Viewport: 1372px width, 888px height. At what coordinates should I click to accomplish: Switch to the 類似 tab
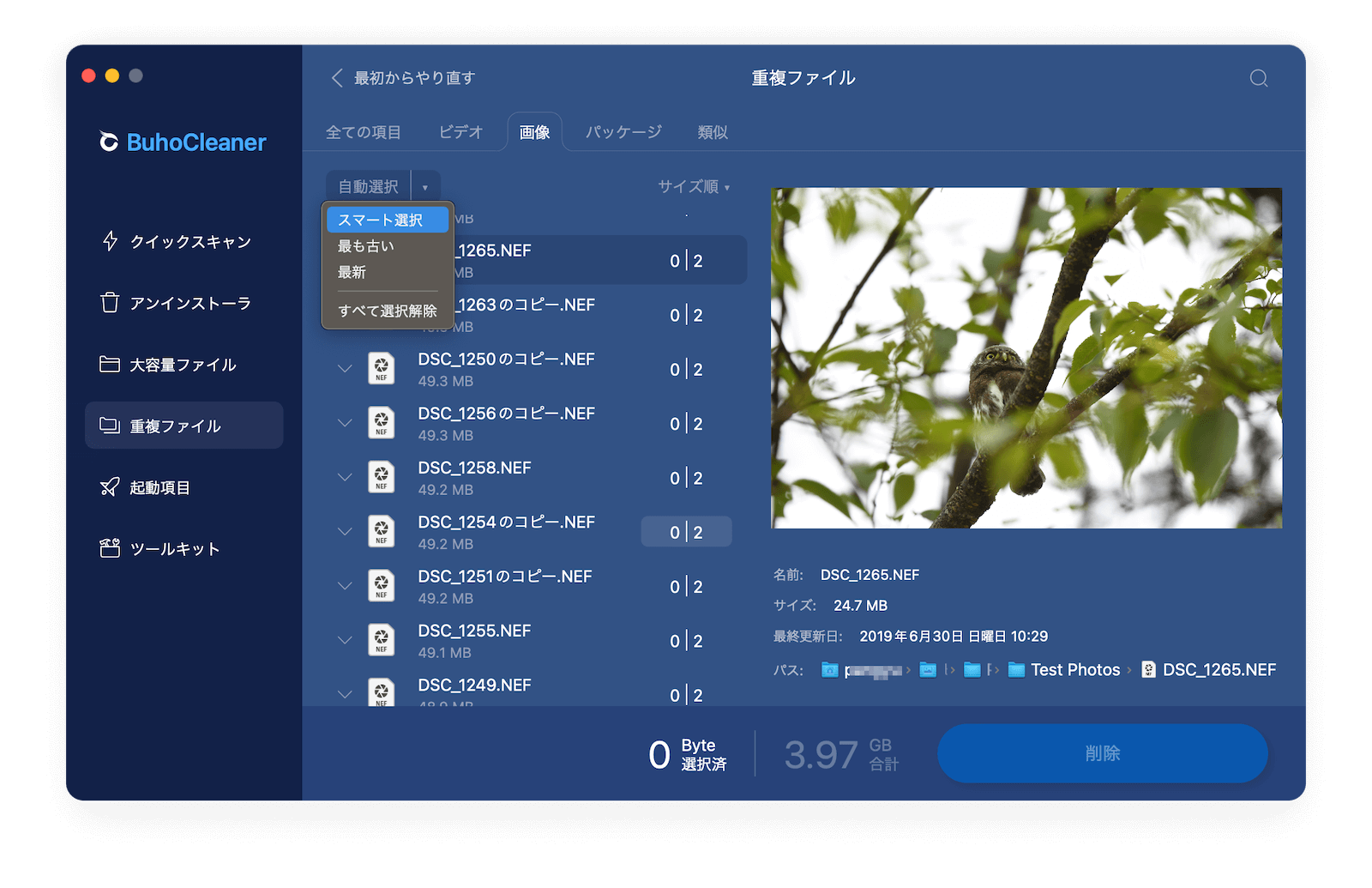click(713, 132)
